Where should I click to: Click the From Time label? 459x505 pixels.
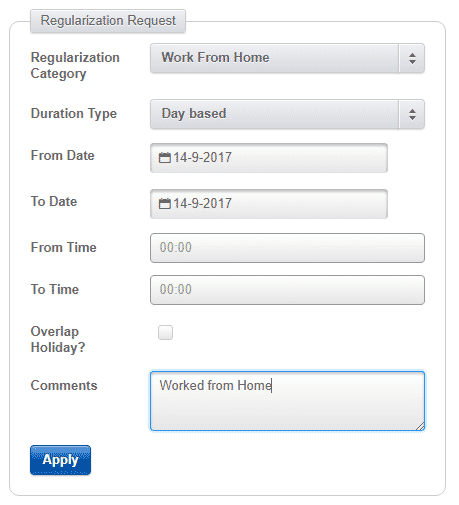(64, 247)
